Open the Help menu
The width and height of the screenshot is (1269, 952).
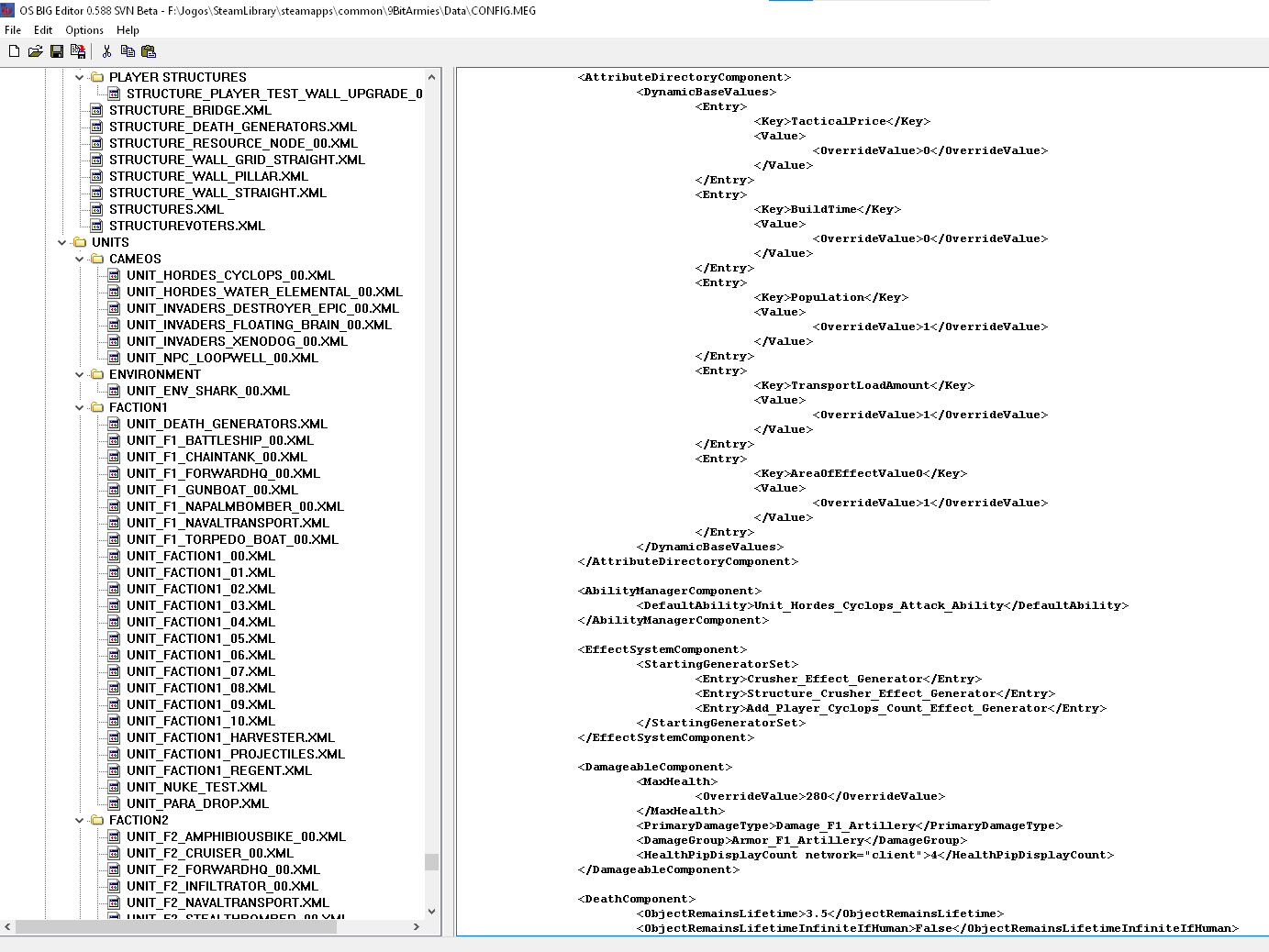pos(128,30)
